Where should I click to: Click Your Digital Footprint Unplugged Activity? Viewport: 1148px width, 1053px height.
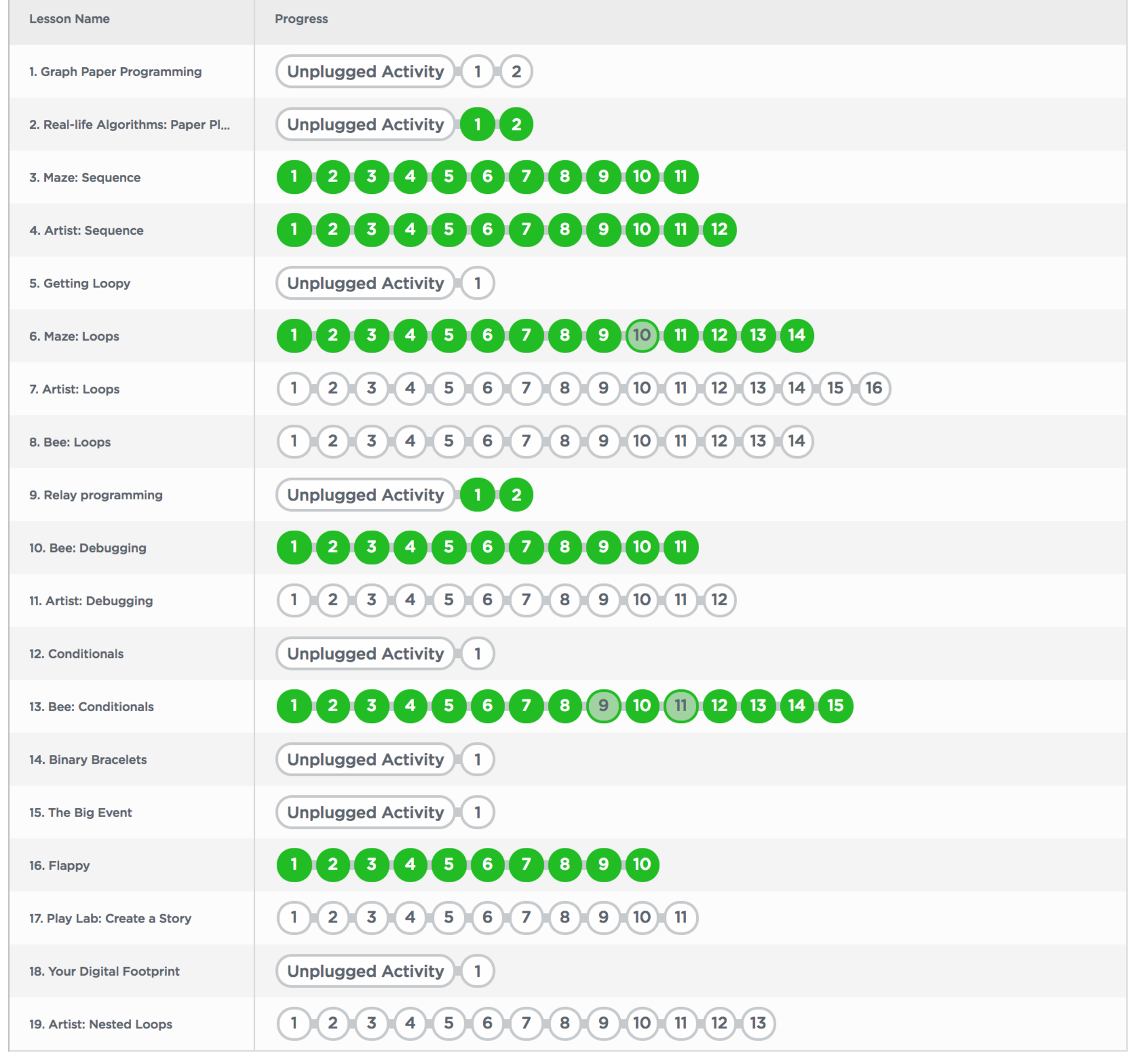click(365, 971)
